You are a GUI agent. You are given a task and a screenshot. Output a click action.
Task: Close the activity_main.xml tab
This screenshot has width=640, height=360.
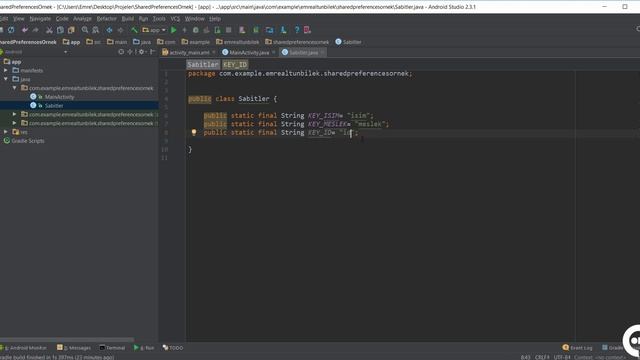213,52
